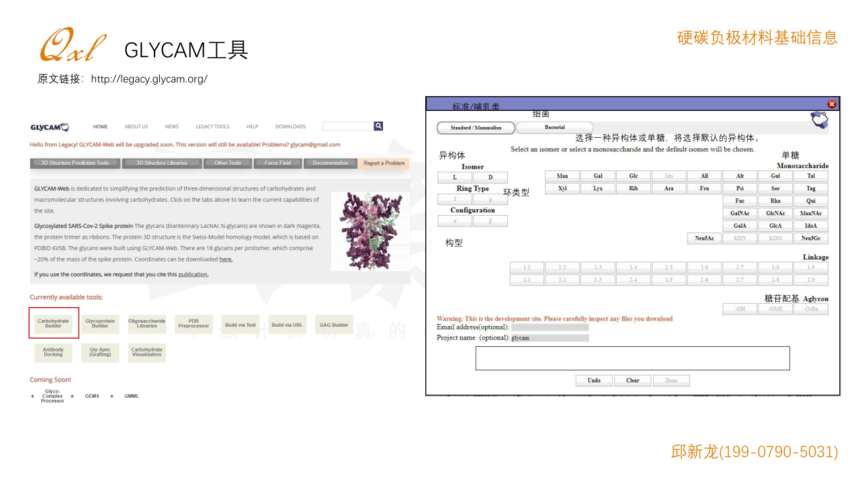Image resolution: width=860 pixels, height=484 pixels.
Task: Click the Undo button
Action: click(x=594, y=380)
